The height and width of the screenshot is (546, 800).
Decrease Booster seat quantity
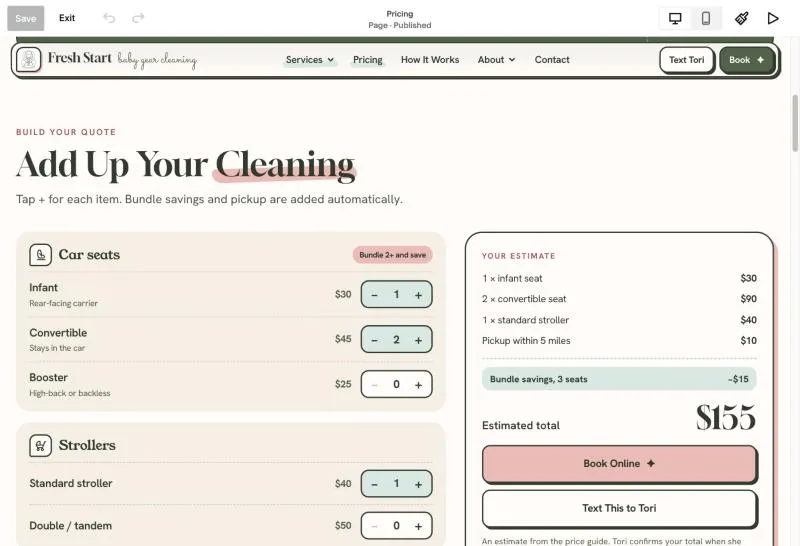tap(374, 385)
